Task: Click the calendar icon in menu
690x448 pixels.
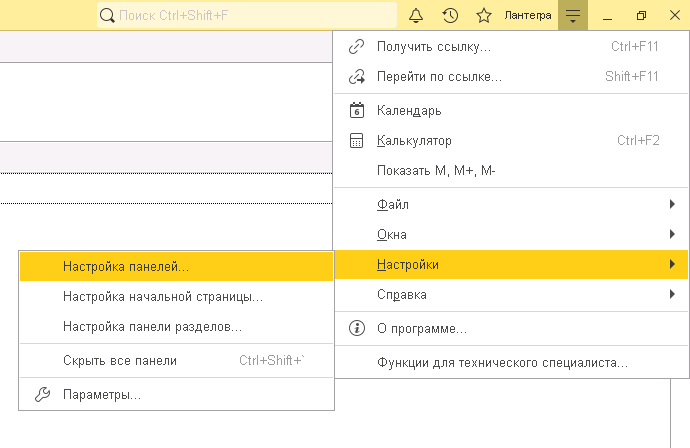Action: (x=356, y=111)
